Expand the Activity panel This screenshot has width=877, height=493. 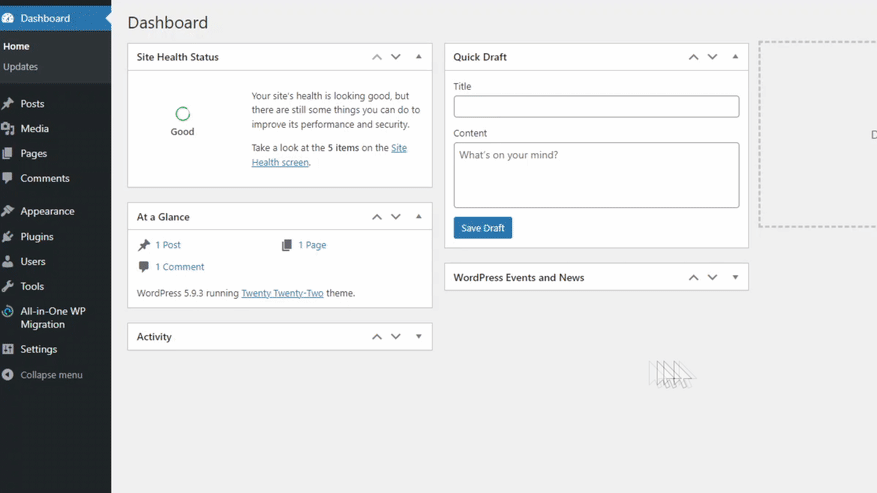pos(419,337)
